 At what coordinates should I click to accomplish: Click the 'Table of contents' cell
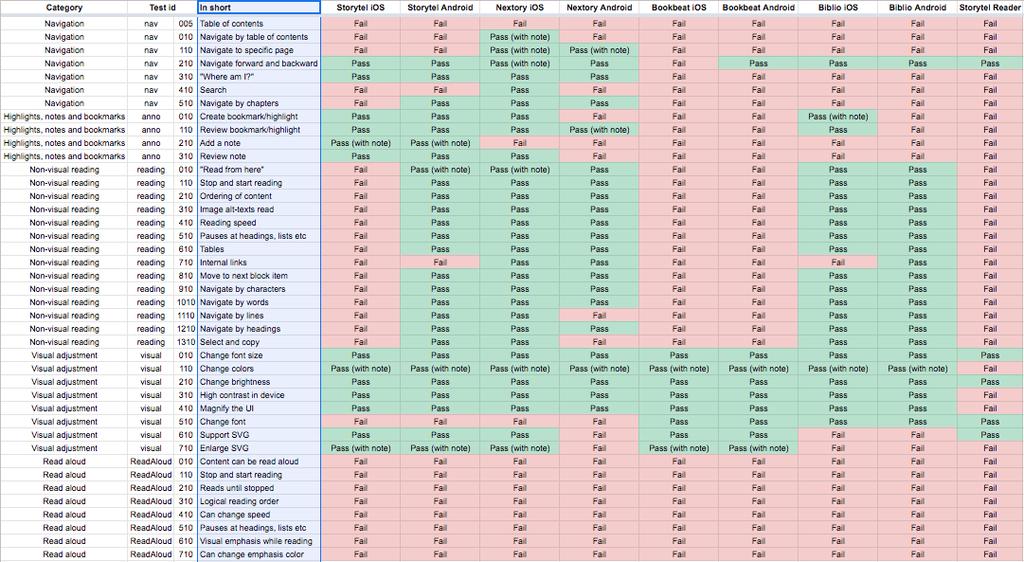pos(259,23)
